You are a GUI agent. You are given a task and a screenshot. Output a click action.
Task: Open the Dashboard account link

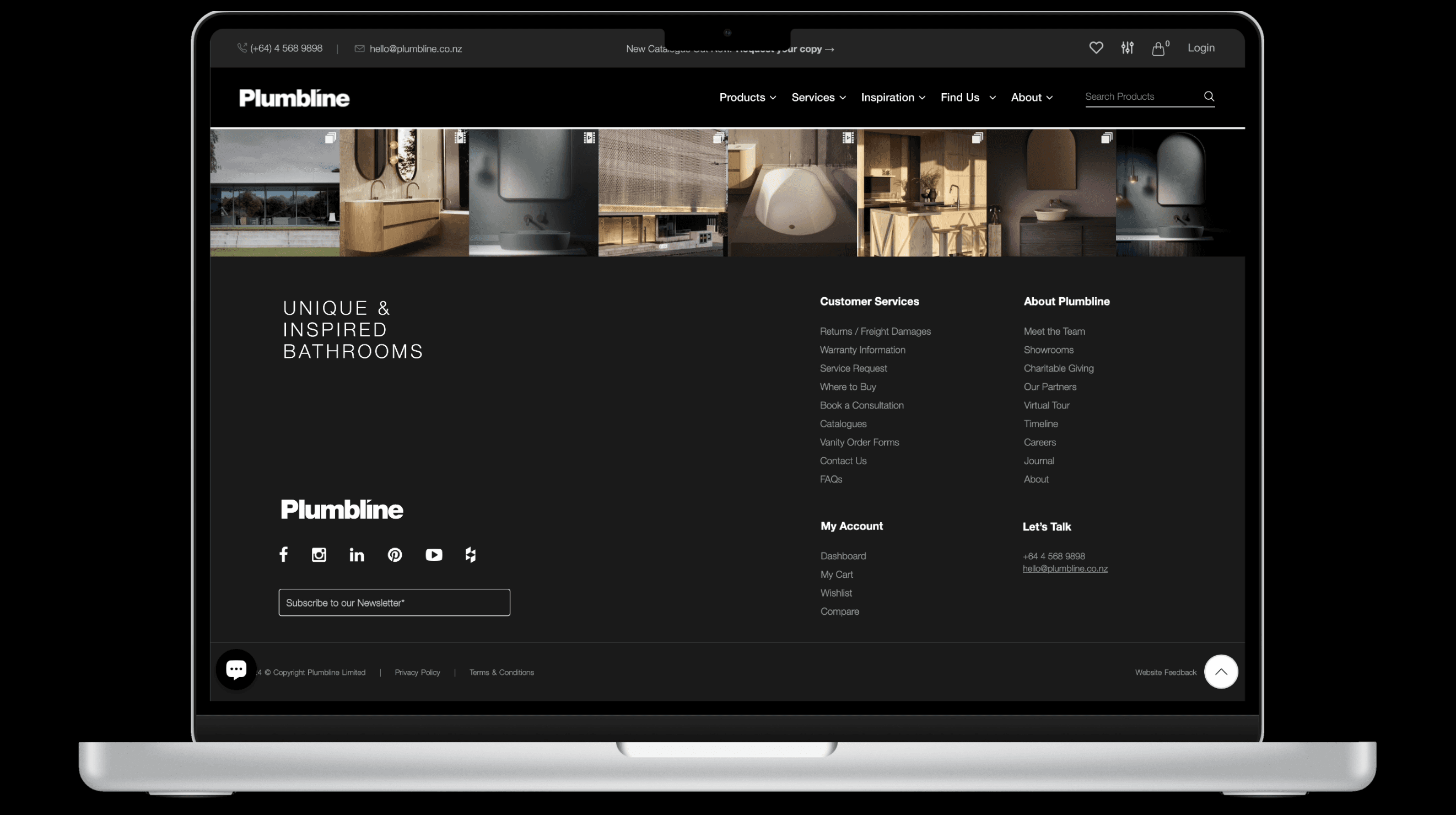pyautogui.click(x=843, y=556)
